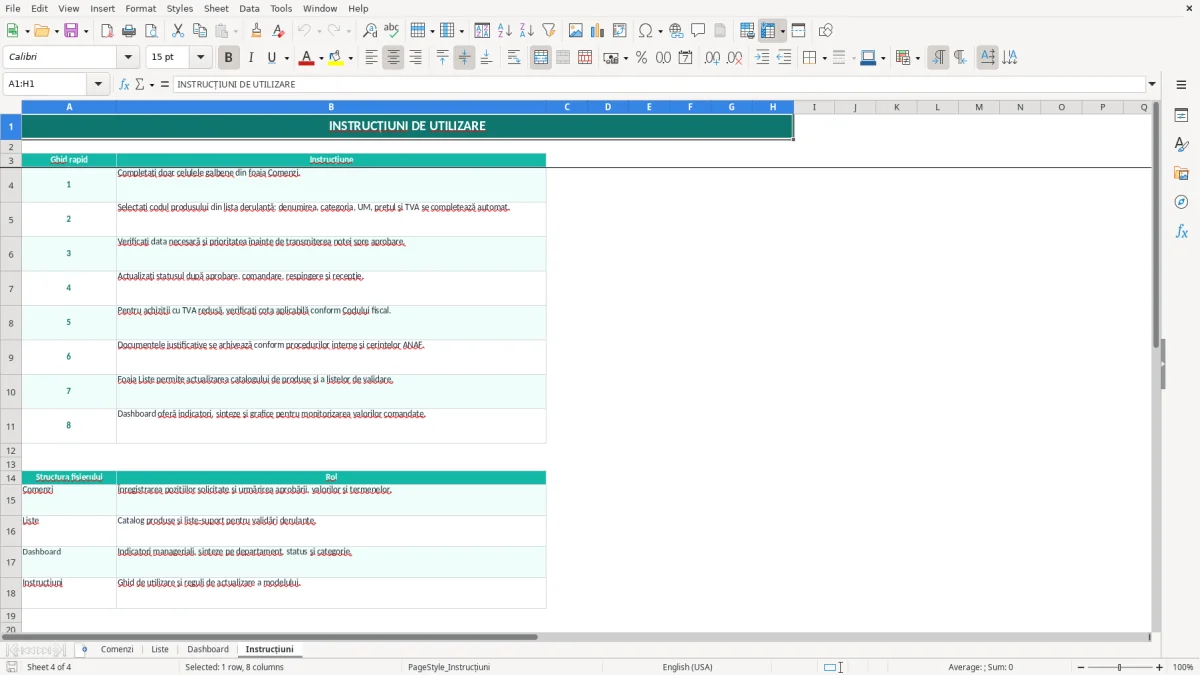Toggle Bold formatting

[228, 58]
